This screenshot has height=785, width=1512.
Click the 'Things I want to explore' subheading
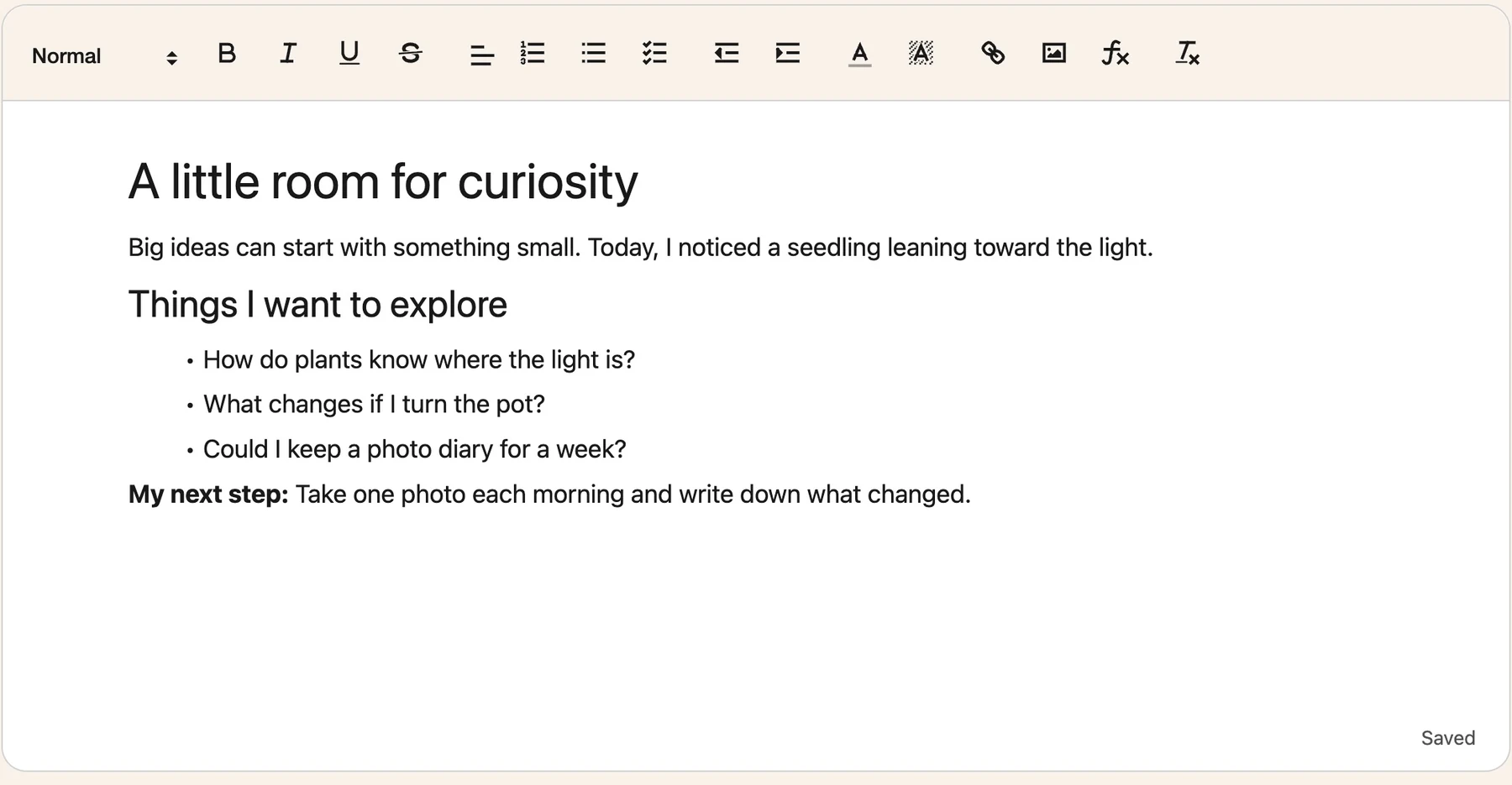[x=318, y=304]
